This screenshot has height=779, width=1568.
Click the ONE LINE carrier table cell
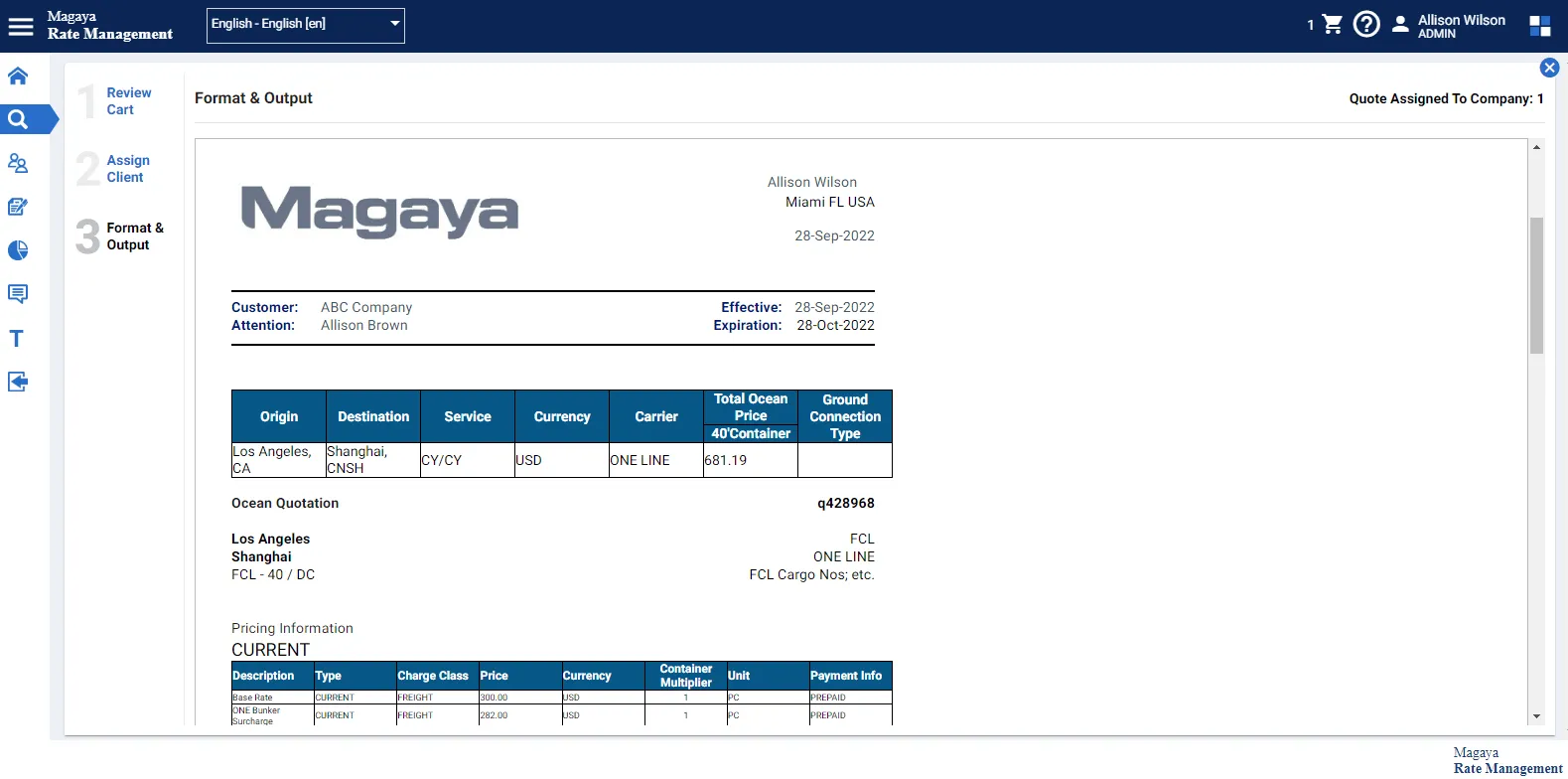click(656, 460)
